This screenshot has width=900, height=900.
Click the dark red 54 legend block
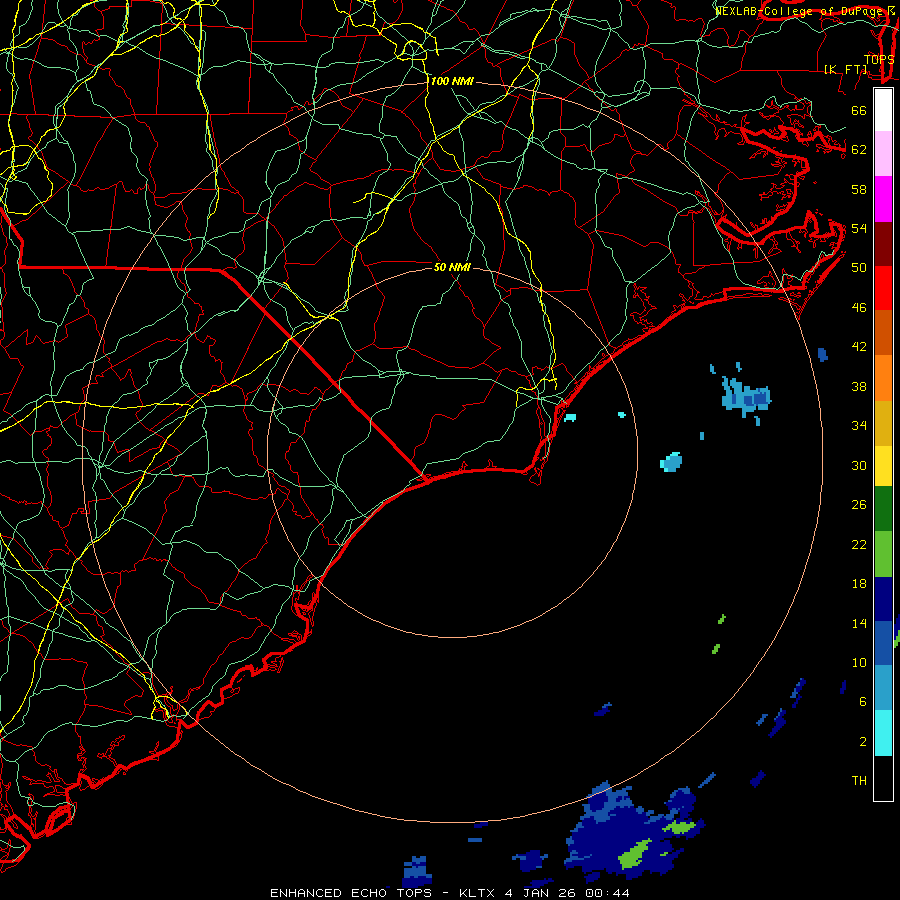click(883, 244)
